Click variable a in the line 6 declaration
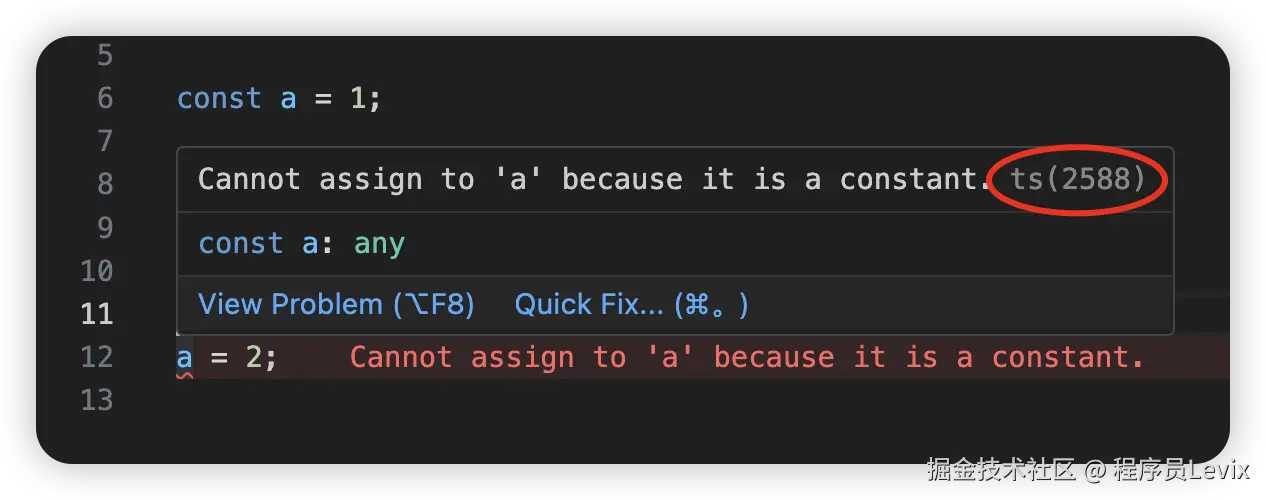1266x500 pixels. tap(288, 99)
